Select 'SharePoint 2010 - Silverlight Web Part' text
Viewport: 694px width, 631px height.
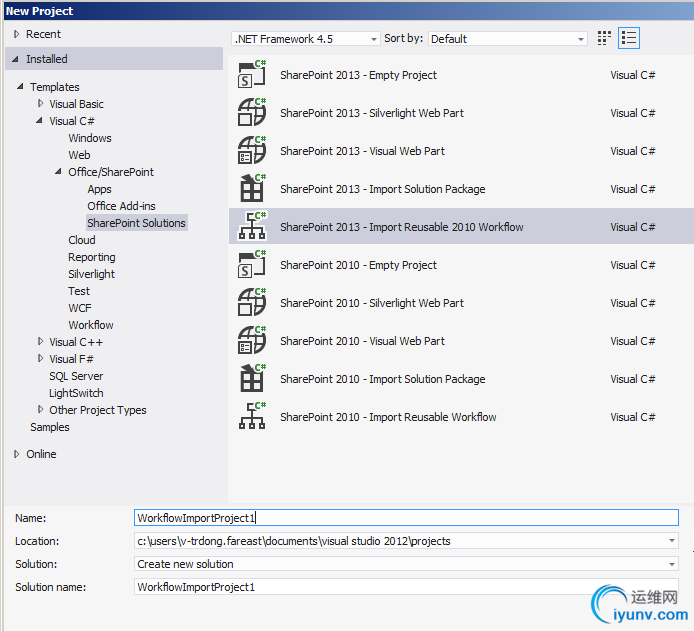tap(372, 303)
